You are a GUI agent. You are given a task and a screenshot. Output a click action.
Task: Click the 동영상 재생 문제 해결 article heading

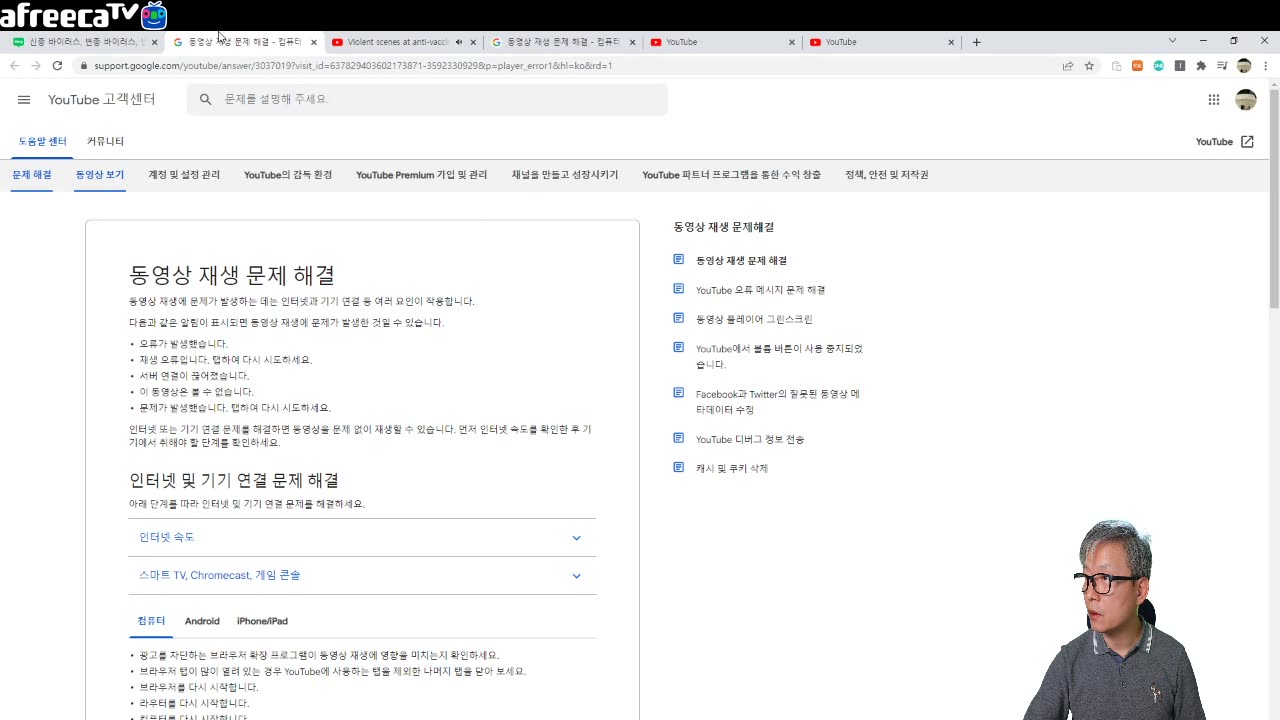point(232,275)
